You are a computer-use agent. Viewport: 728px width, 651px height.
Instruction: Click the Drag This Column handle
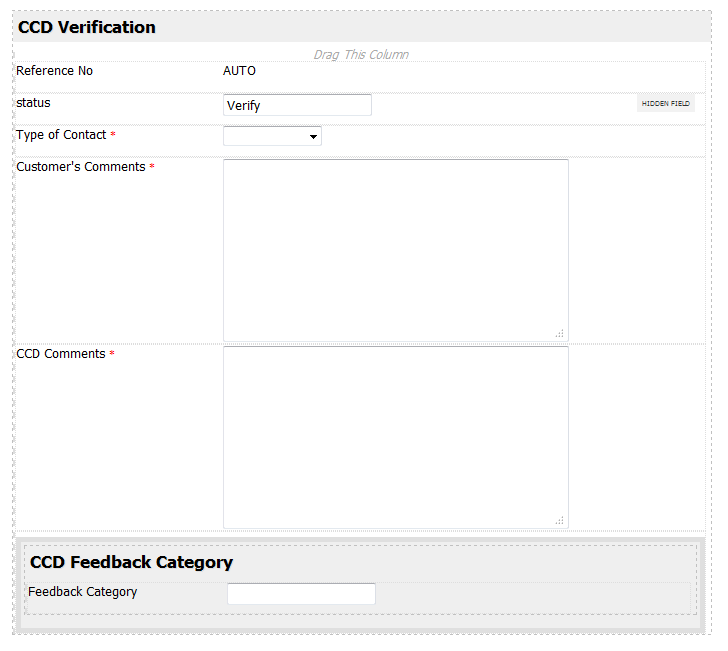pyautogui.click(x=361, y=54)
